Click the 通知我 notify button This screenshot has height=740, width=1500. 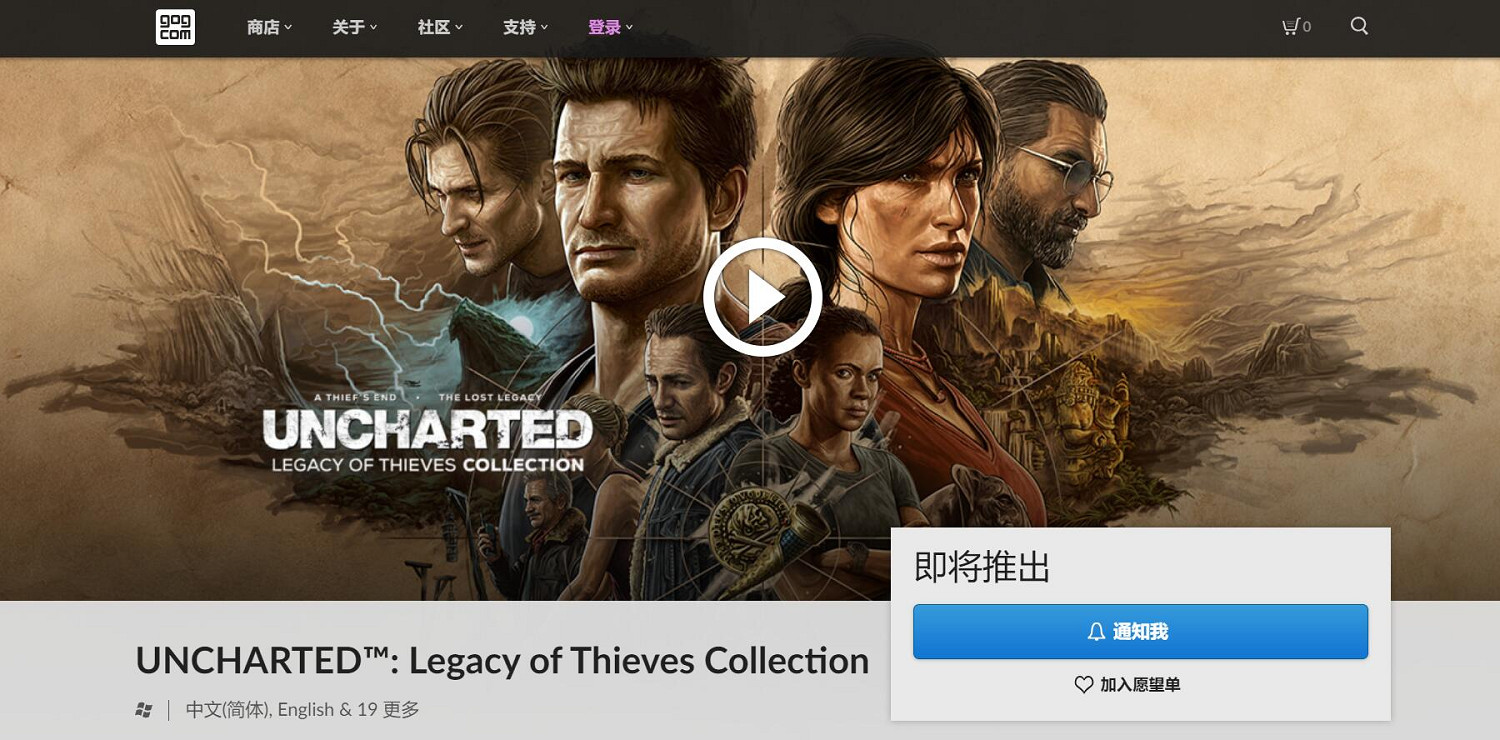coord(1140,632)
